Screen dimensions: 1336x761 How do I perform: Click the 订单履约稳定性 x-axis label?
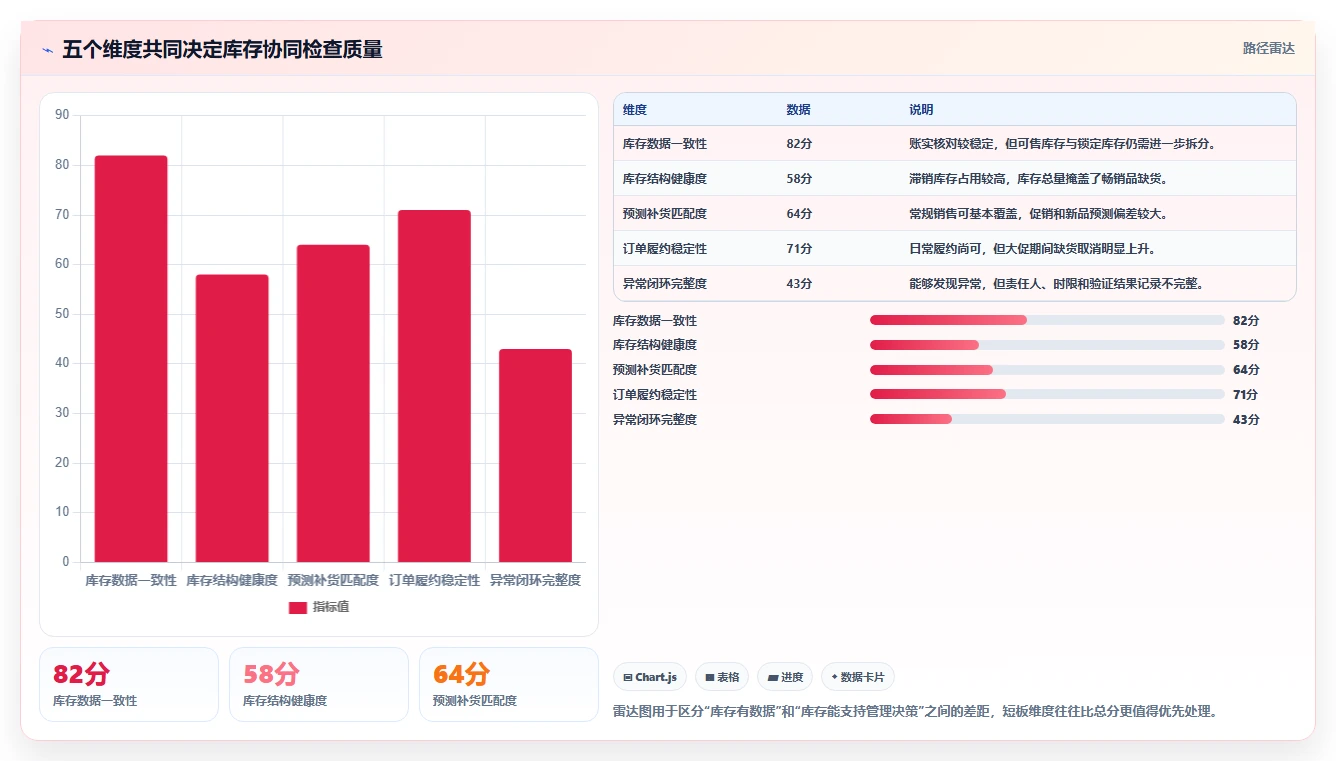point(434,580)
